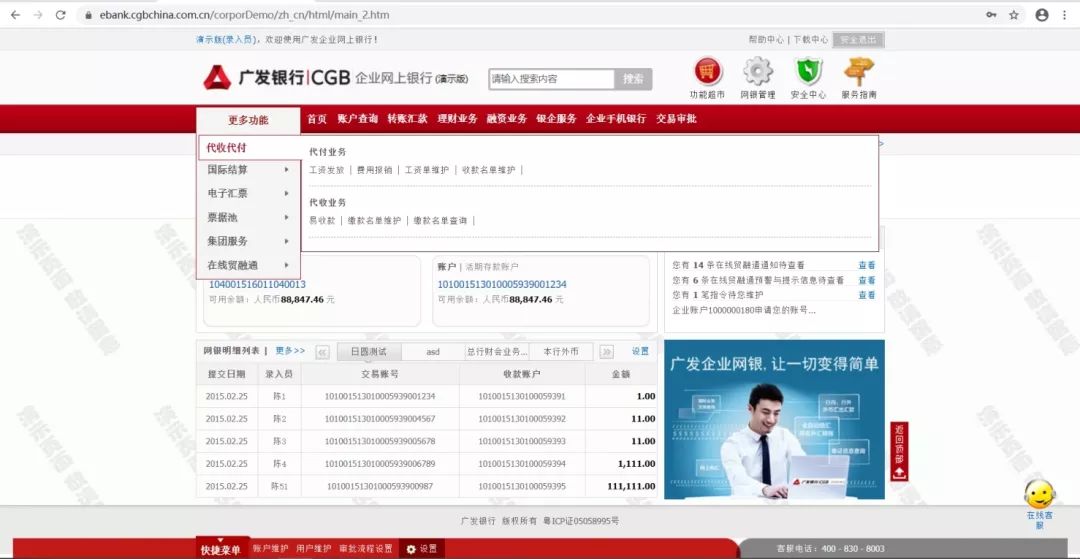Expand 集团服务 submenu

[x=249, y=241]
